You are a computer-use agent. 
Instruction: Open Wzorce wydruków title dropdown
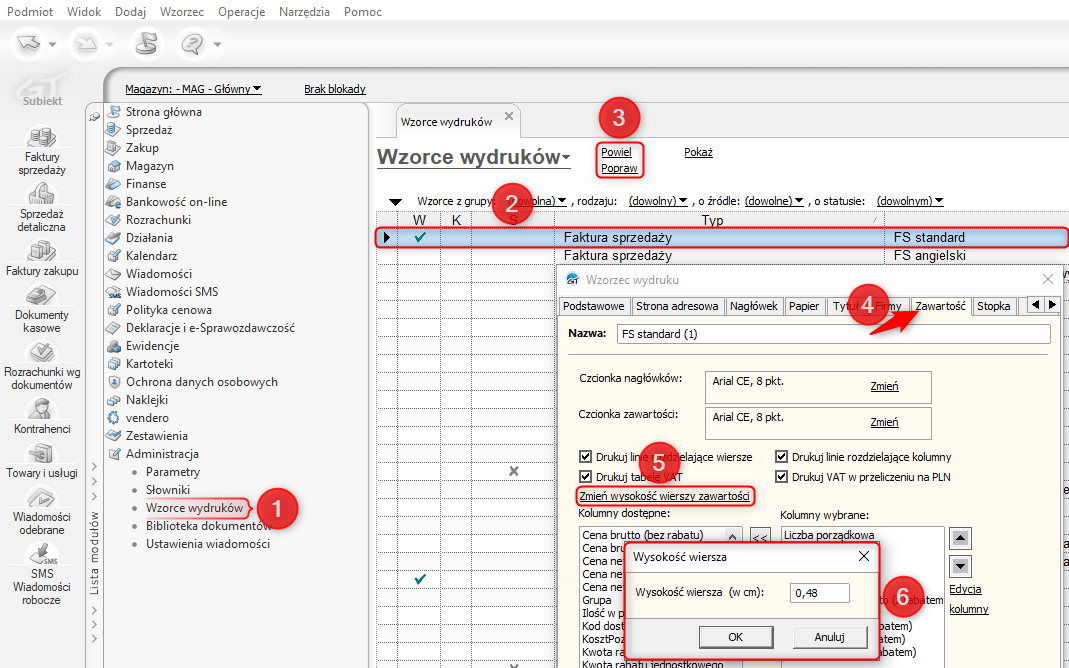tap(567, 158)
